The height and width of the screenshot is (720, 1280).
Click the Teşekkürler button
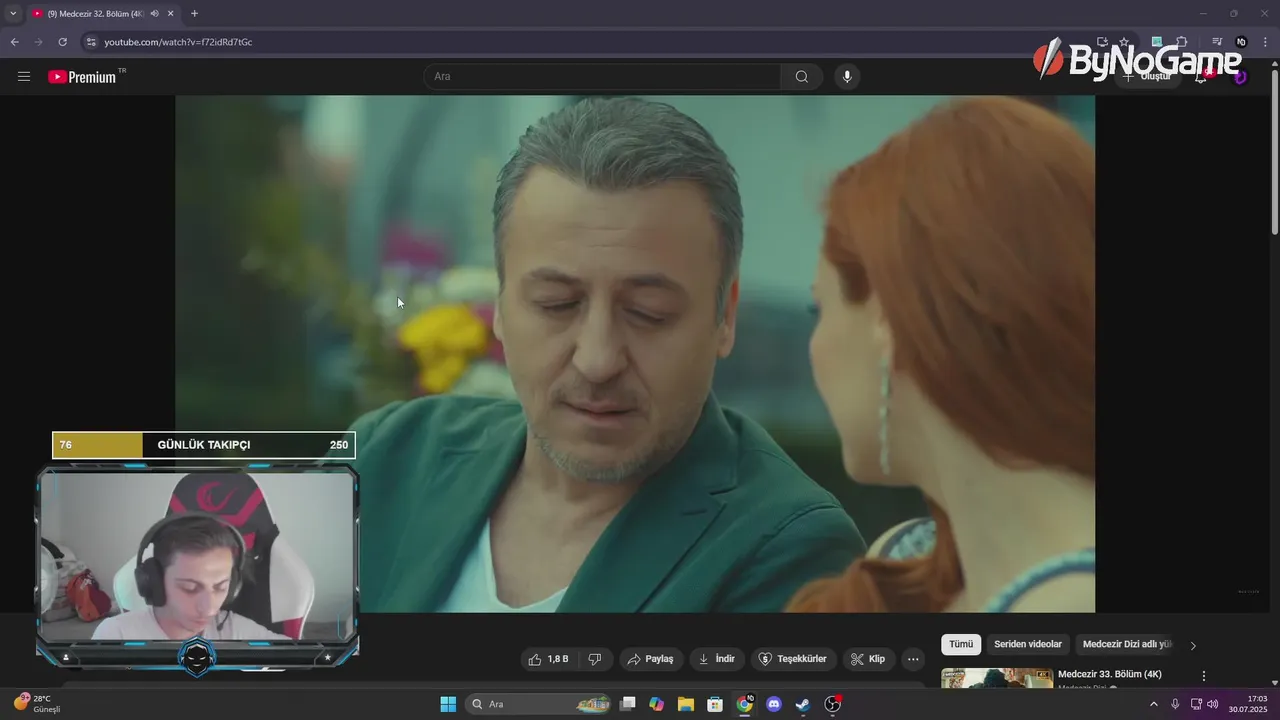pyautogui.click(x=793, y=659)
